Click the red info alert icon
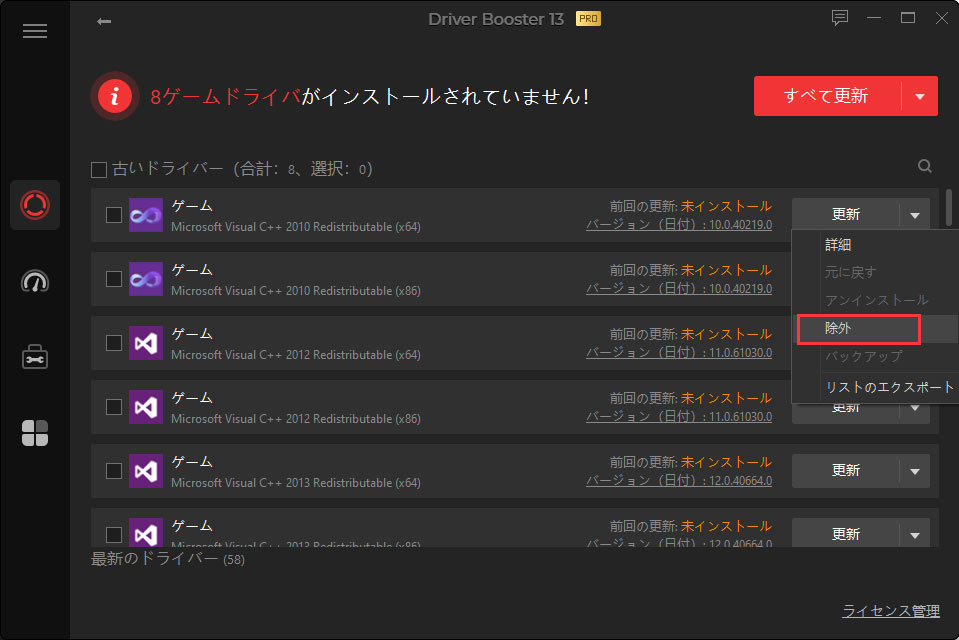The height and width of the screenshot is (640, 959). click(x=114, y=96)
